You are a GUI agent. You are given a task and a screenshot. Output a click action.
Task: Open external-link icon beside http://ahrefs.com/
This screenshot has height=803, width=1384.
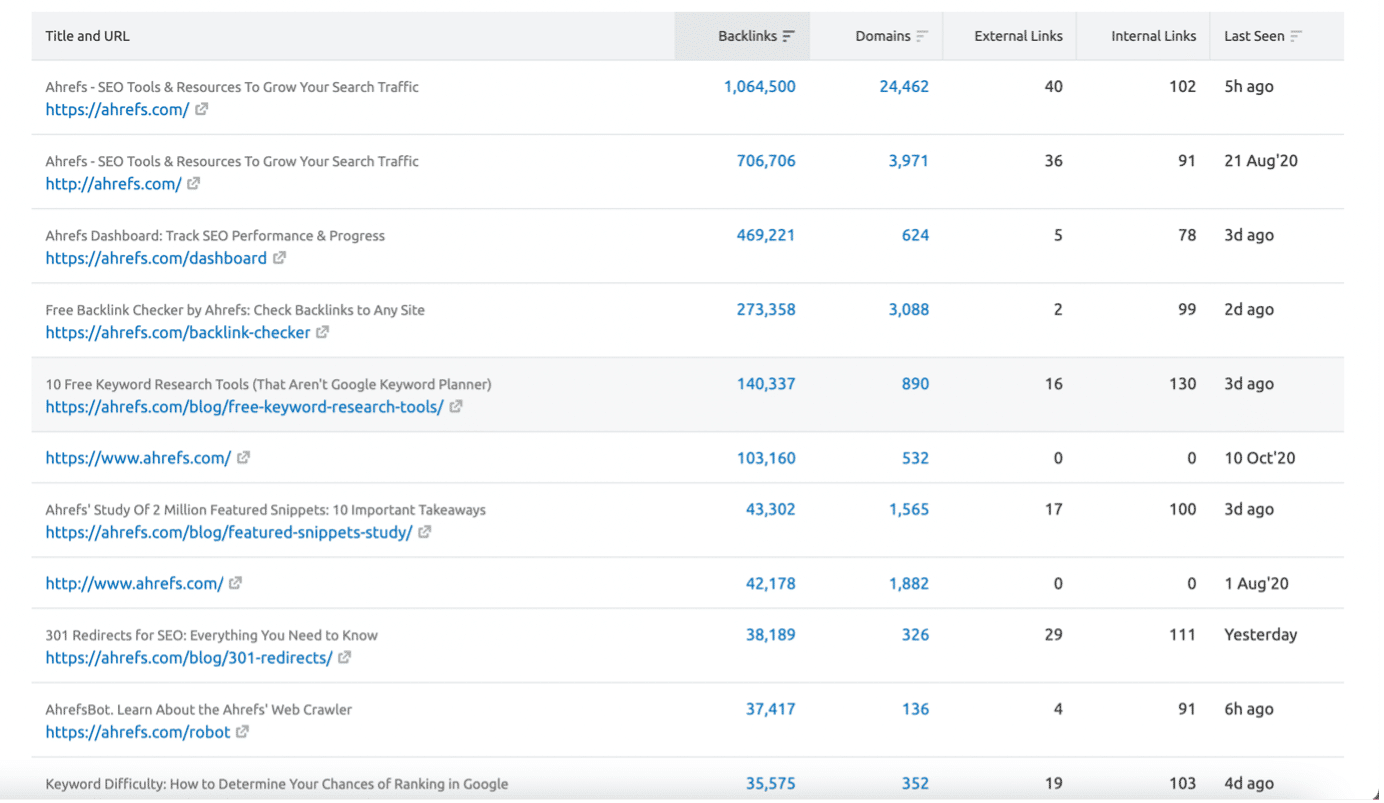pos(194,184)
